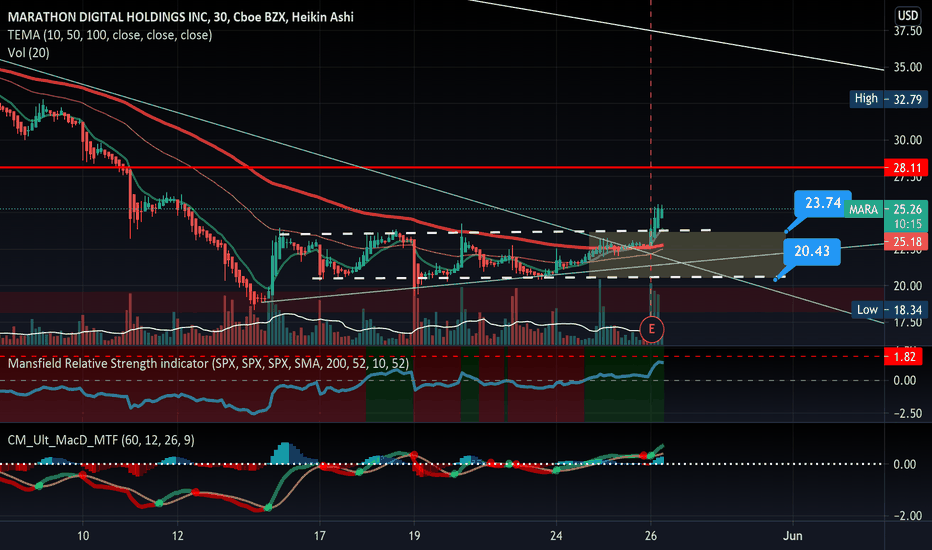Click the 1.82 relative strength value label
Screen dimensions: 932x550
904,357
